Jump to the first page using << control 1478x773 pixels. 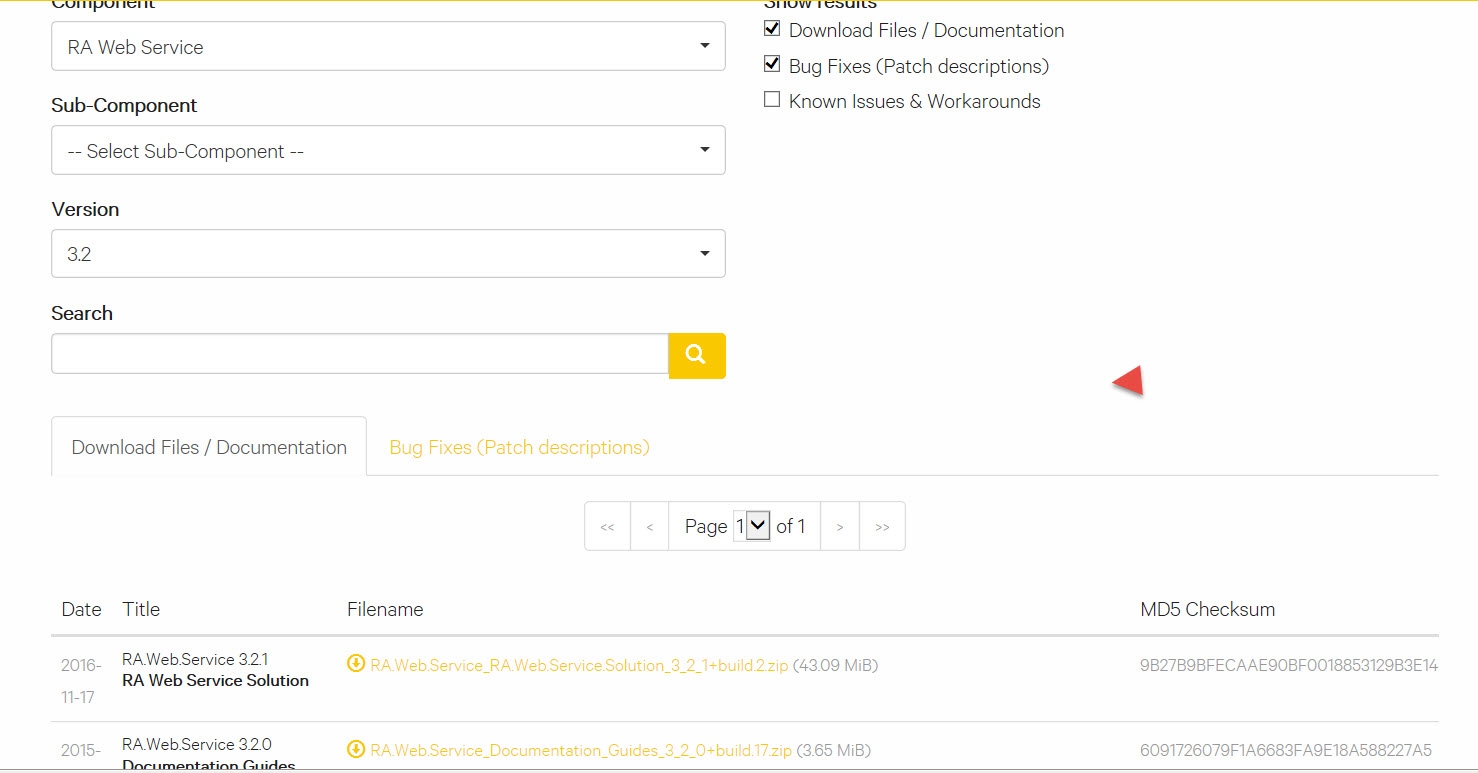coord(607,525)
